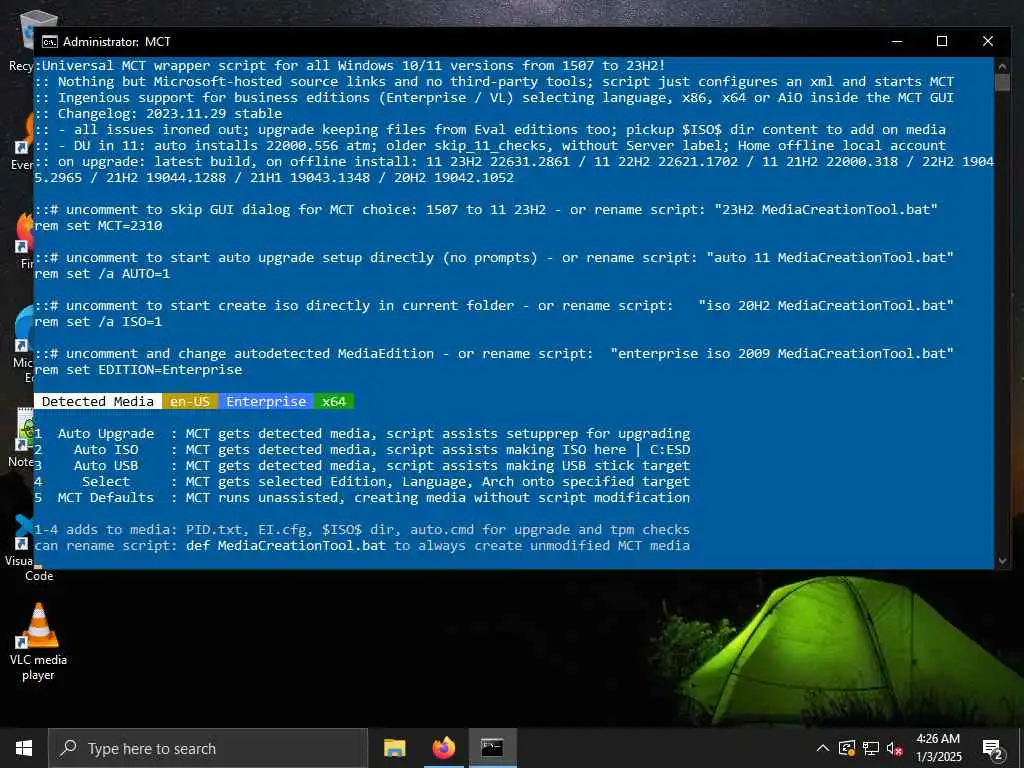Click the 'rem set /a ISO=1' line

click(x=99, y=321)
